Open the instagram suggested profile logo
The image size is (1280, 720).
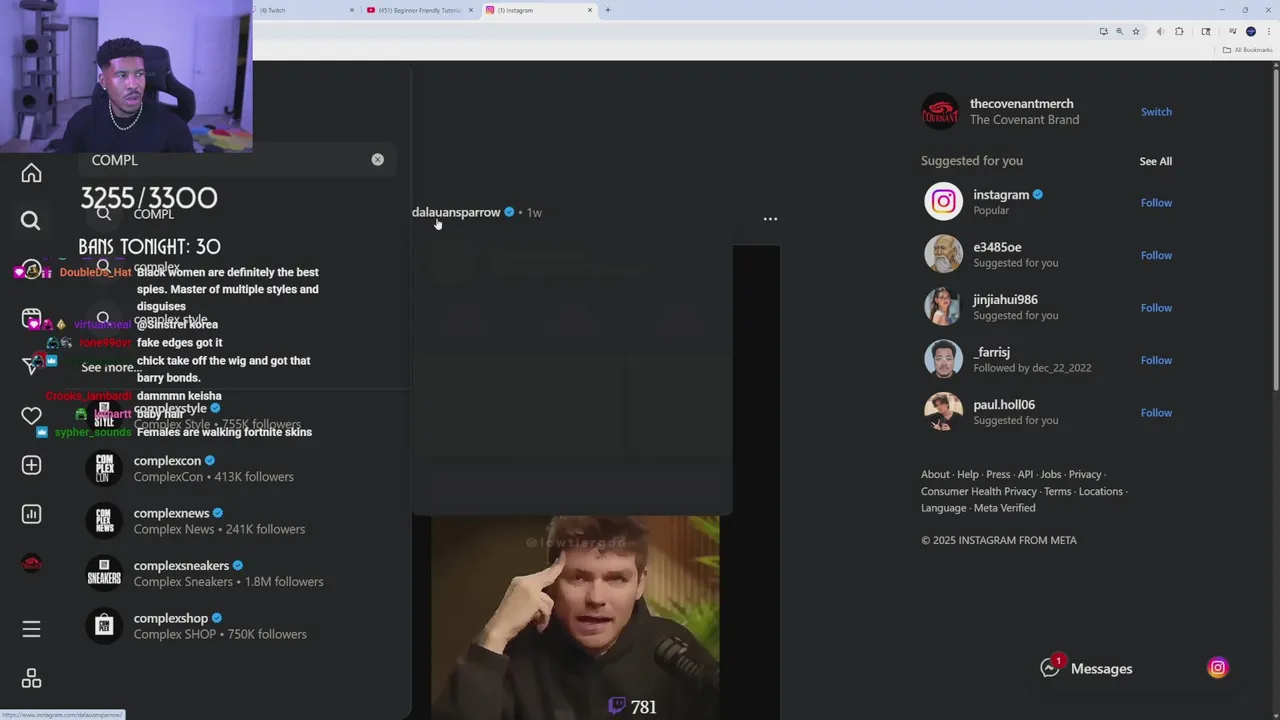tap(943, 202)
